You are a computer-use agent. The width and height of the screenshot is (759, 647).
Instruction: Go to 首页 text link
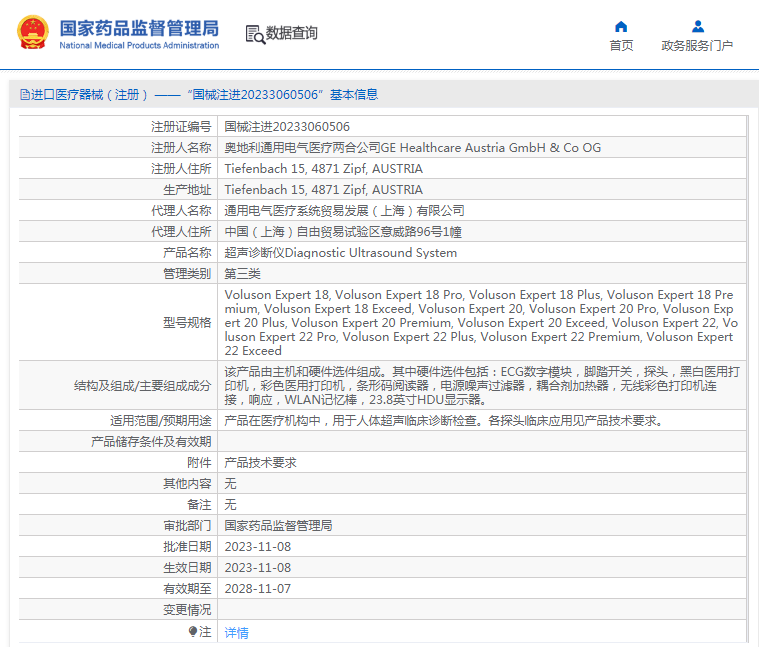[621, 45]
